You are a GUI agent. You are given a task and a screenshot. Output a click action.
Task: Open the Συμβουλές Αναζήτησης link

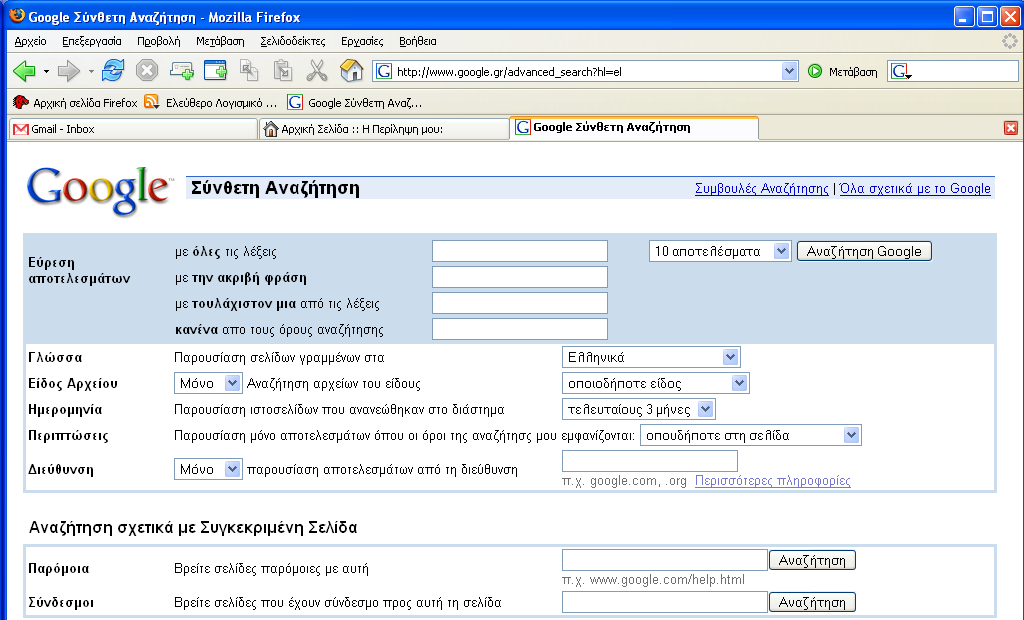(x=761, y=189)
